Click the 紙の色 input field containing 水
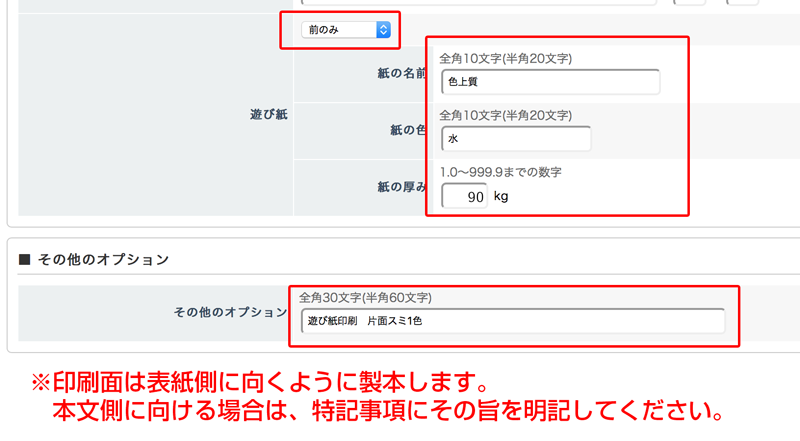 (x=516, y=138)
